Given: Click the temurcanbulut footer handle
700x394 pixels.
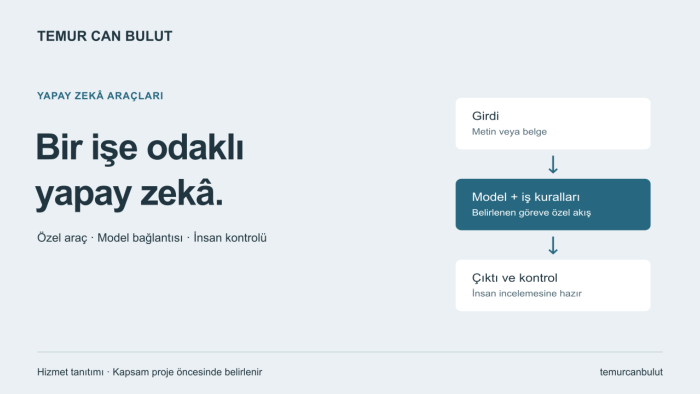Looking at the screenshot, I should point(631,372).
